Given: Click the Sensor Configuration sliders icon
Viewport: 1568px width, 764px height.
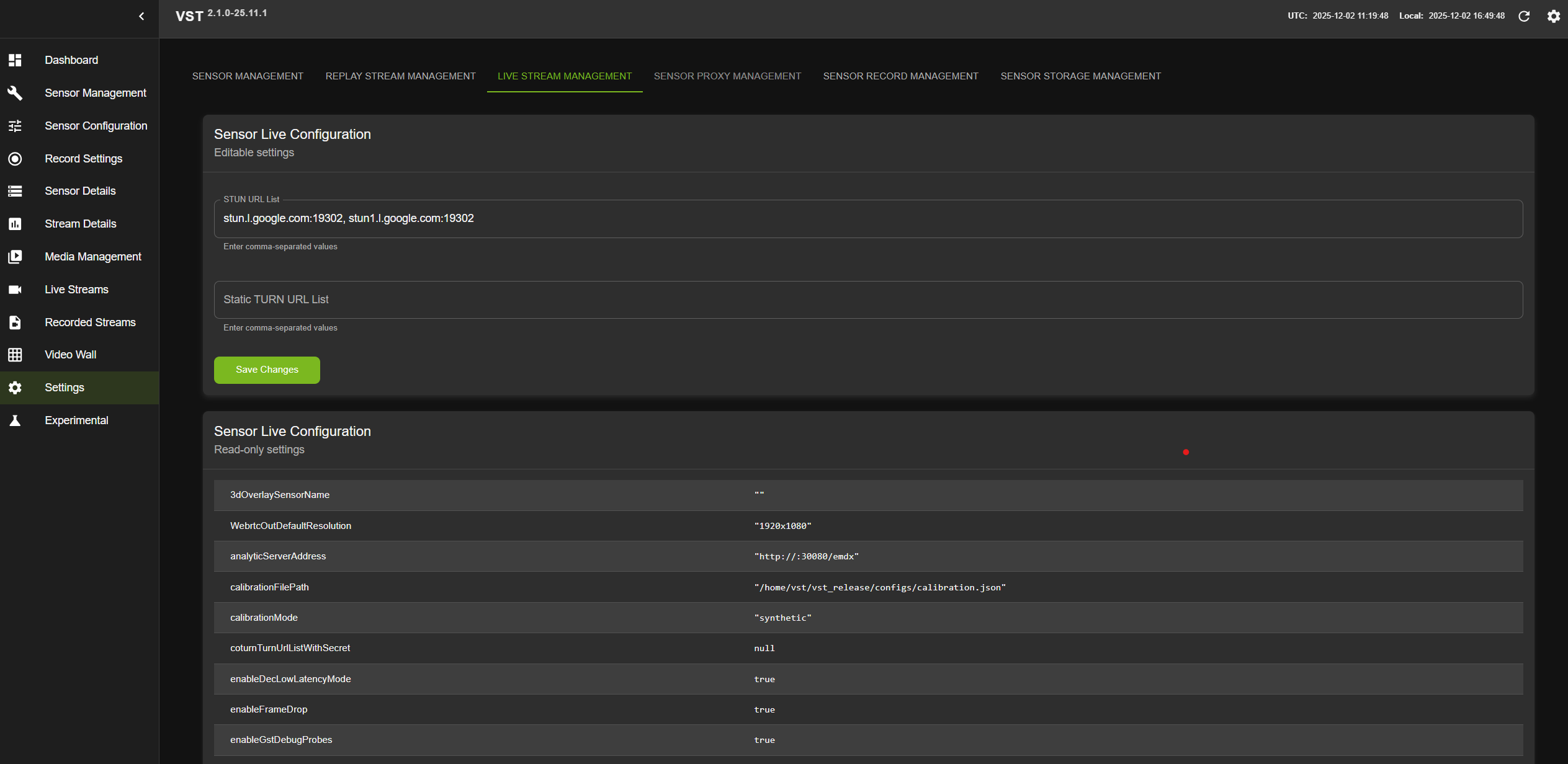Looking at the screenshot, I should [x=15, y=126].
